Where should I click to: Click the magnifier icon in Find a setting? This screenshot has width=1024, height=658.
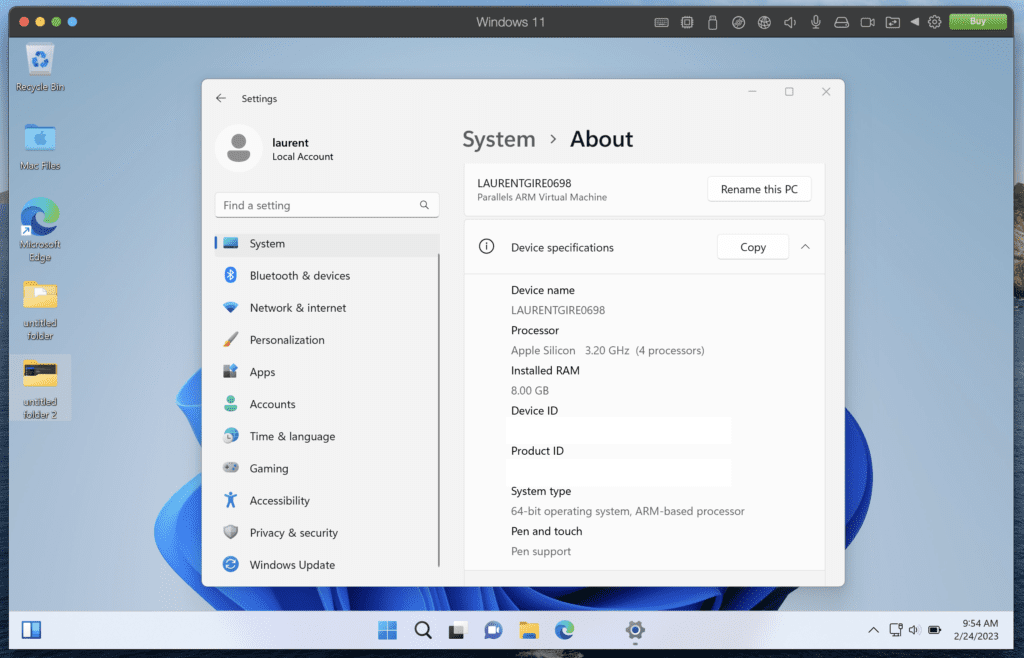(x=424, y=205)
